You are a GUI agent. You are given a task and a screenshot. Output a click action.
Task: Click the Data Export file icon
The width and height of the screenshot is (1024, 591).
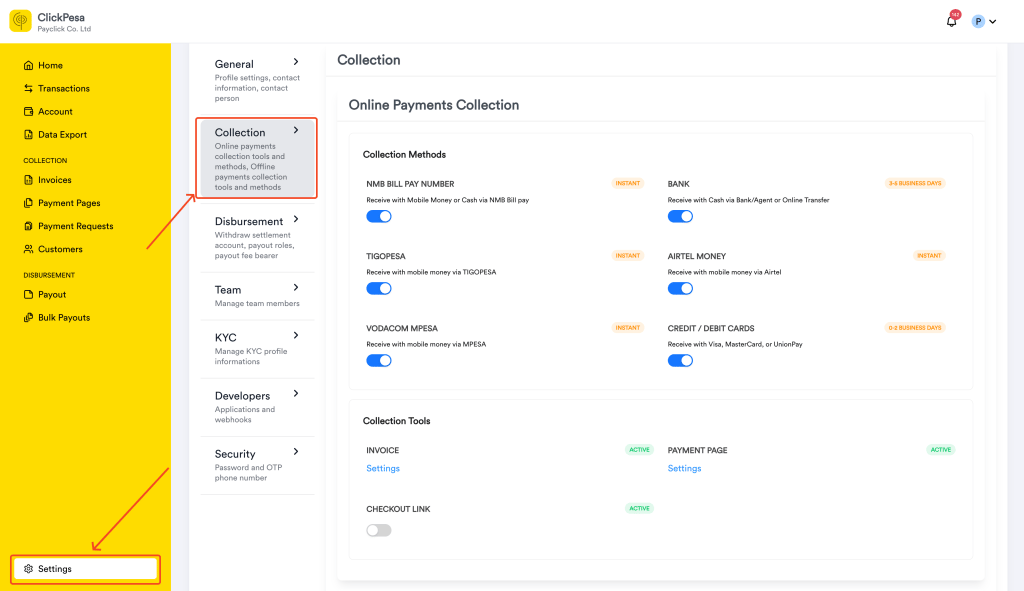click(28, 135)
